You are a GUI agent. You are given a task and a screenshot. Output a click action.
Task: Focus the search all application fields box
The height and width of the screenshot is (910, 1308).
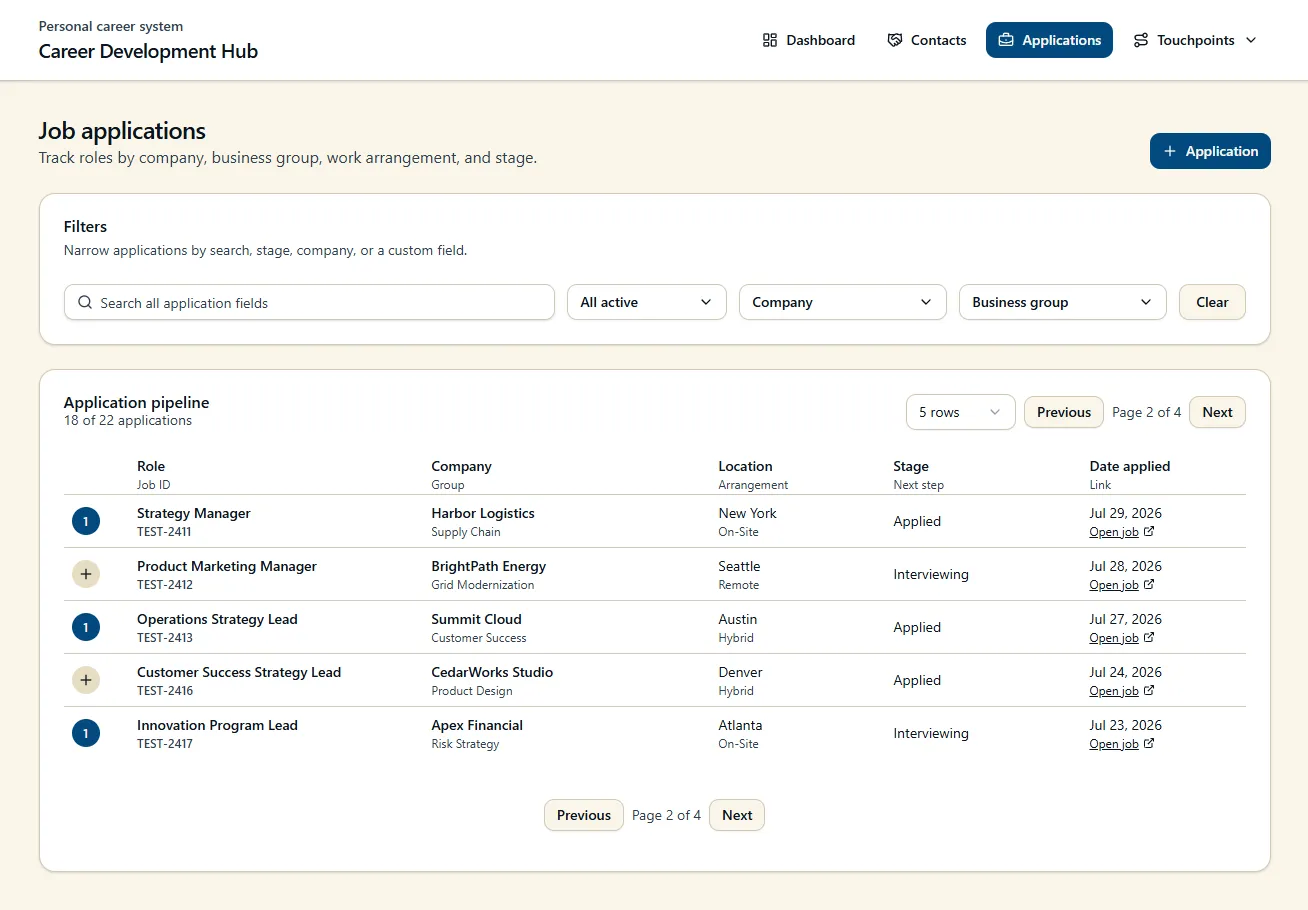click(309, 302)
